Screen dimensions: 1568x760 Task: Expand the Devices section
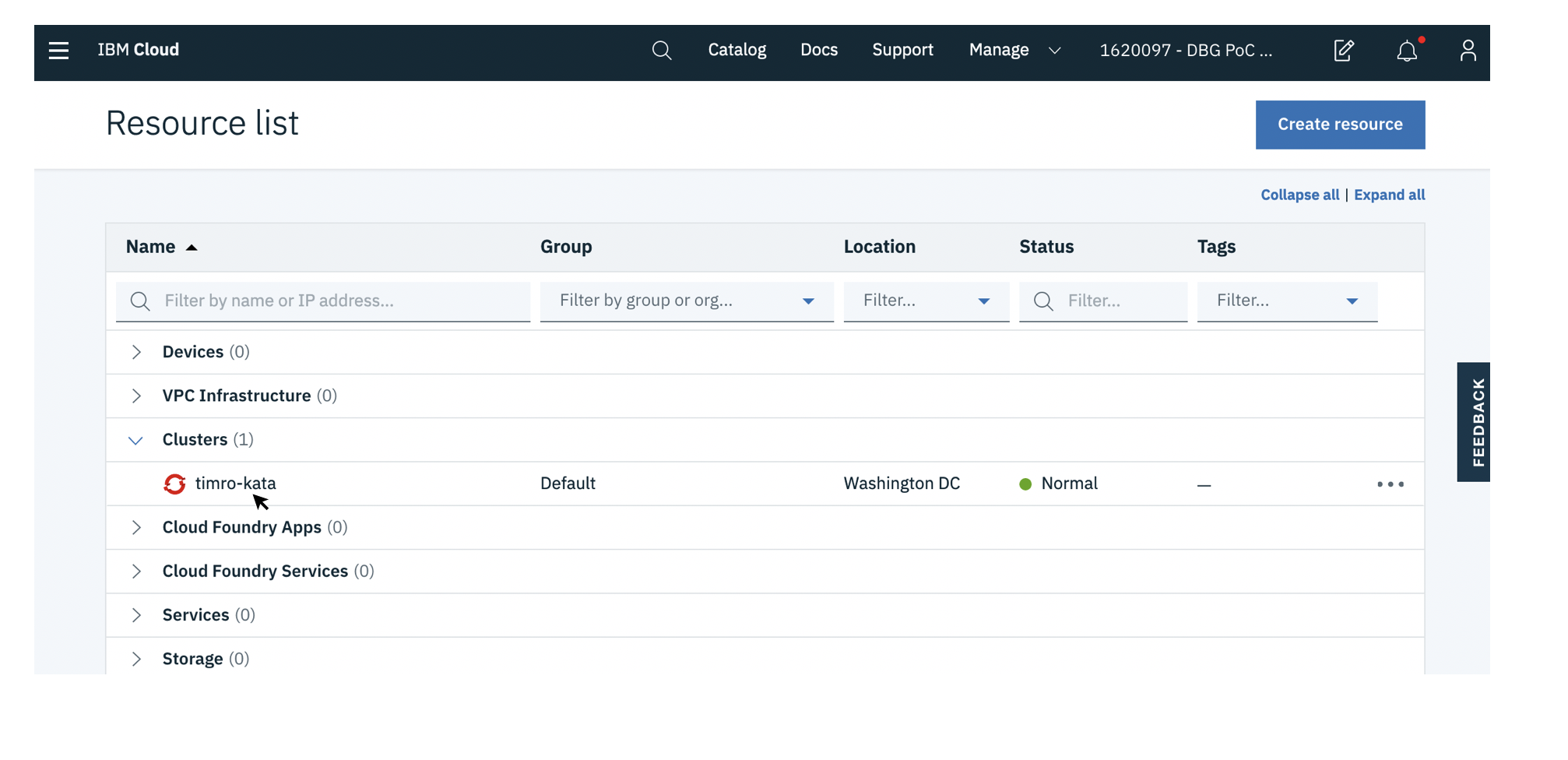pyautogui.click(x=136, y=352)
